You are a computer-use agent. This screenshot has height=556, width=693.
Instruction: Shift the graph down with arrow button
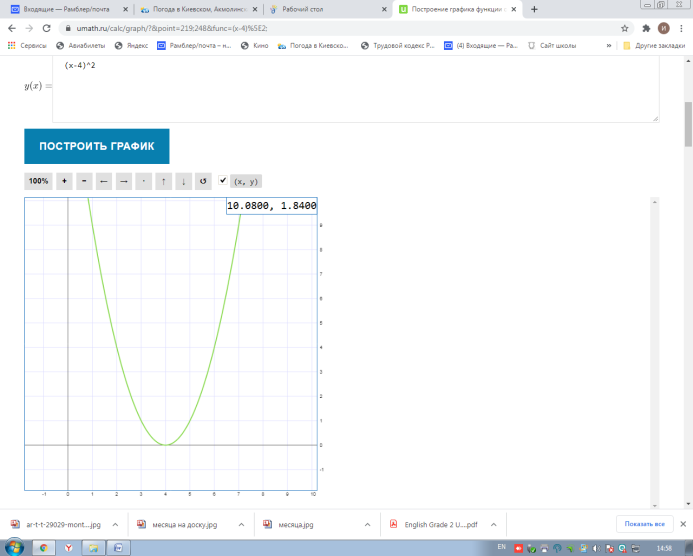pyautogui.click(x=183, y=181)
